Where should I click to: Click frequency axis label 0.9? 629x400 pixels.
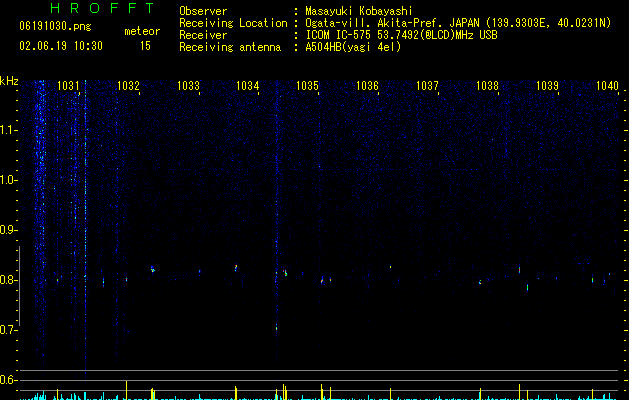click(8, 230)
